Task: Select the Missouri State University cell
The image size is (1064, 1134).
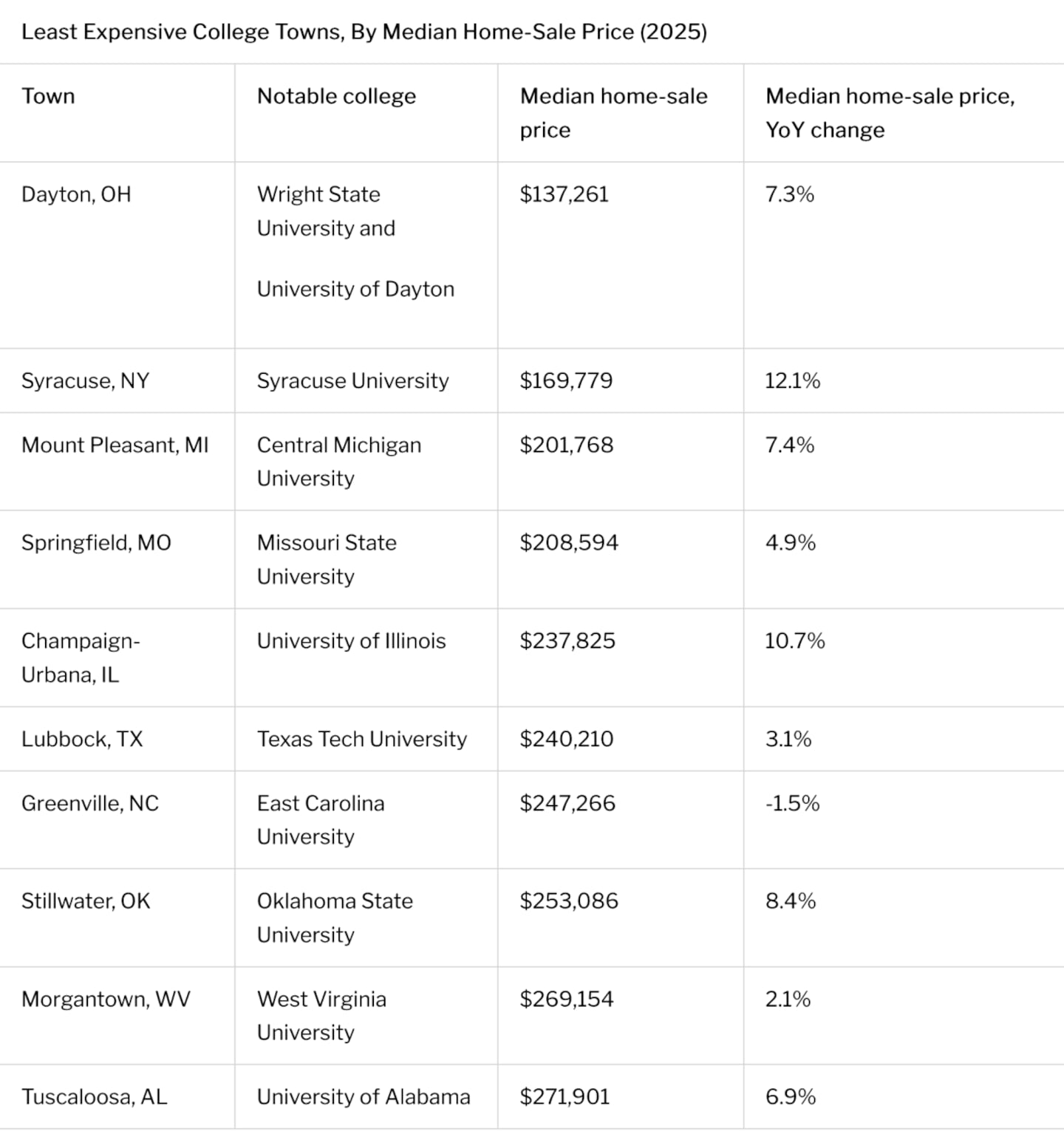Action: 327,559
